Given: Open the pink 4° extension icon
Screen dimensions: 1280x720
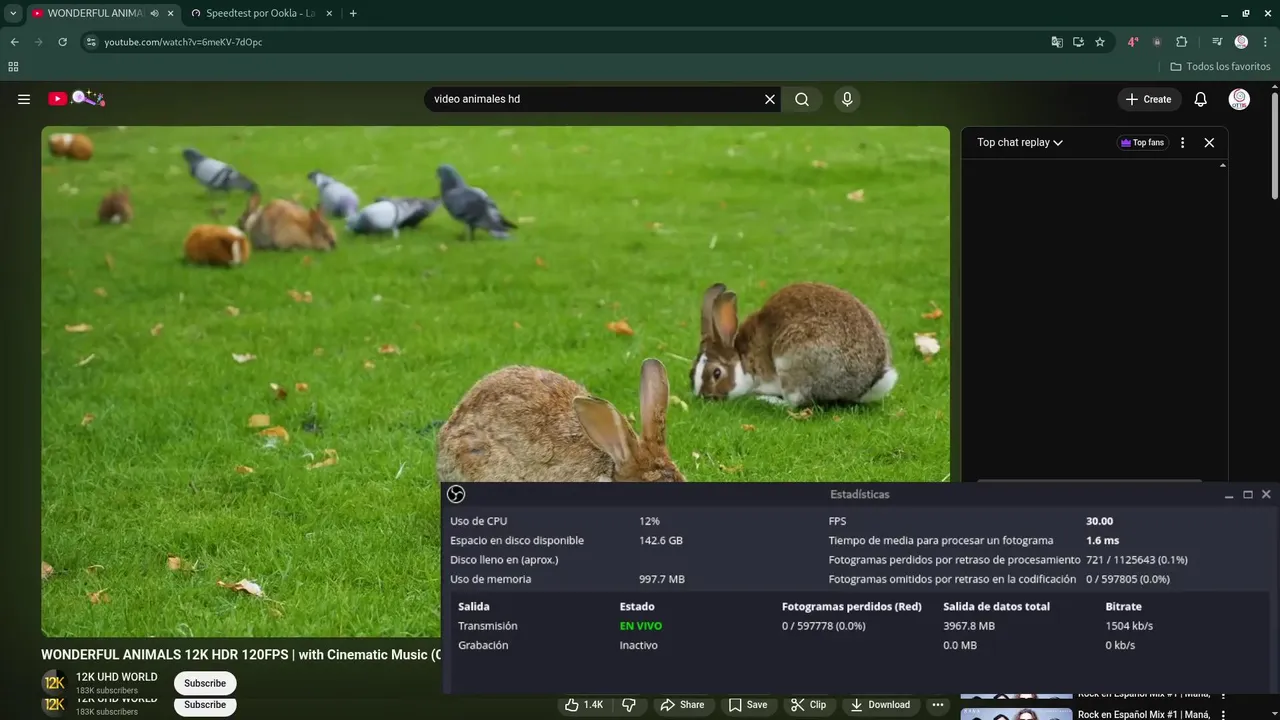Looking at the screenshot, I should (x=1133, y=42).
